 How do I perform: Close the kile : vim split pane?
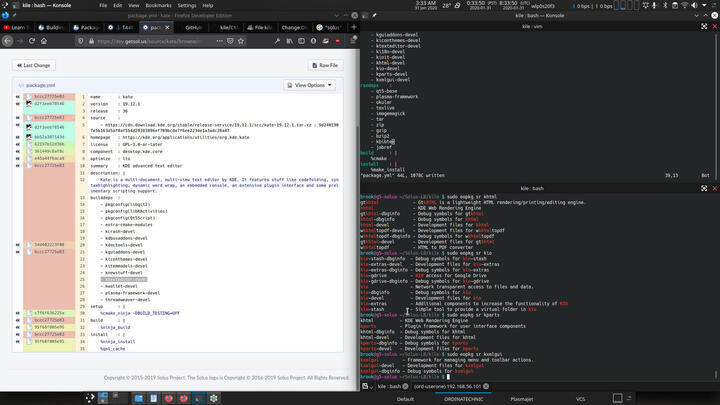tap(714, 27)
